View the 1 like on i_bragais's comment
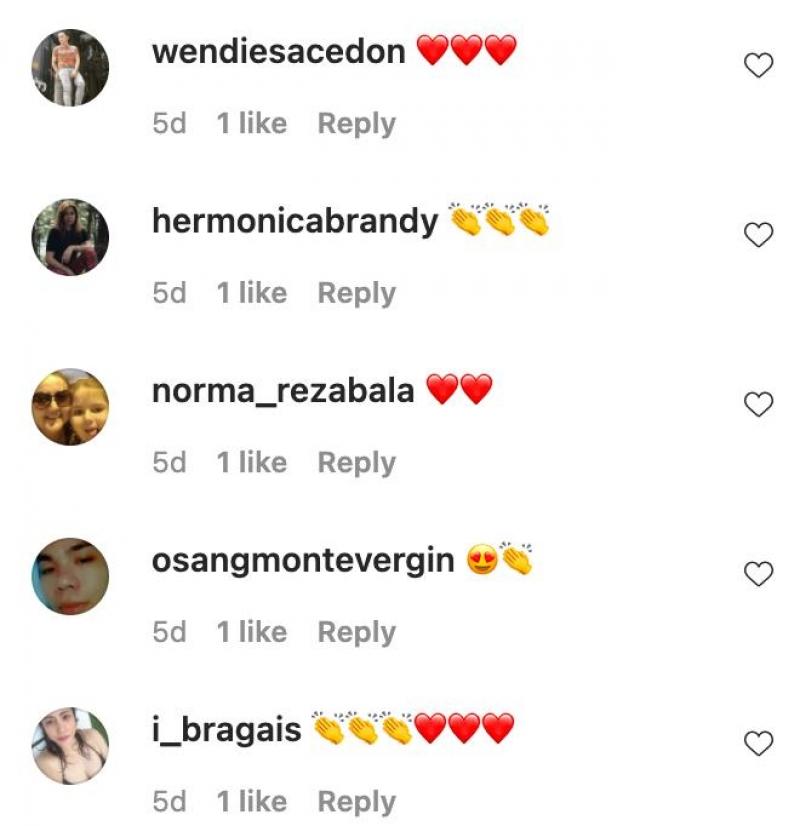Screen dimensions: 800x826 click(252, 802)
